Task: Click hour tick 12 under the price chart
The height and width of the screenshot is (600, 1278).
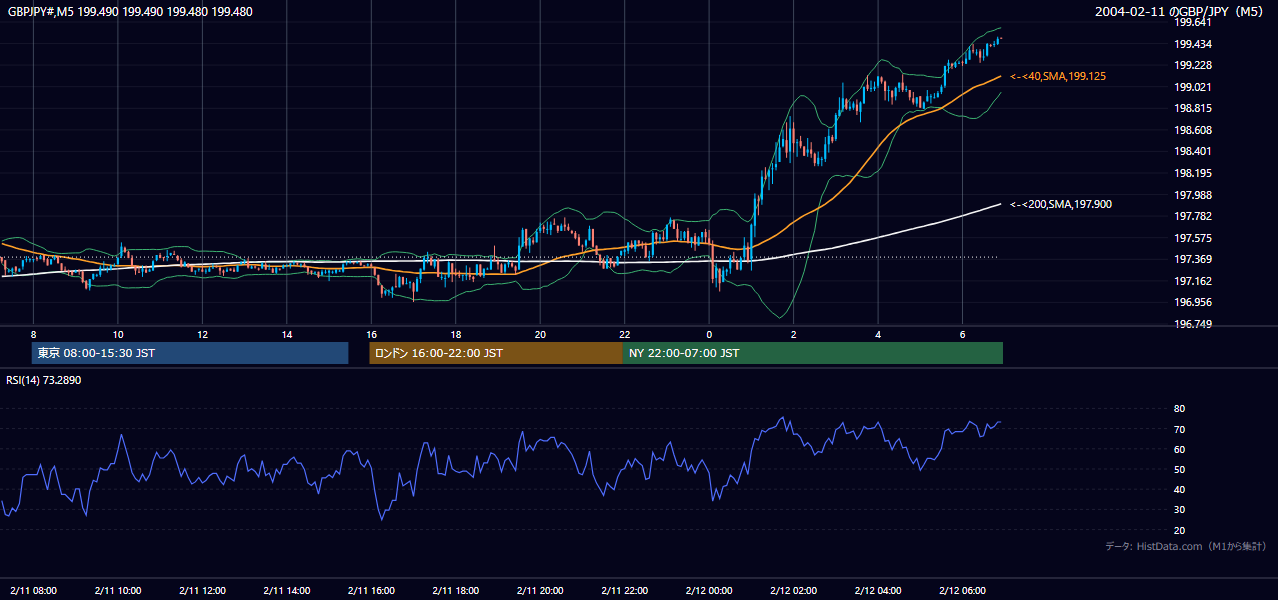Action: tap(203, 334)
